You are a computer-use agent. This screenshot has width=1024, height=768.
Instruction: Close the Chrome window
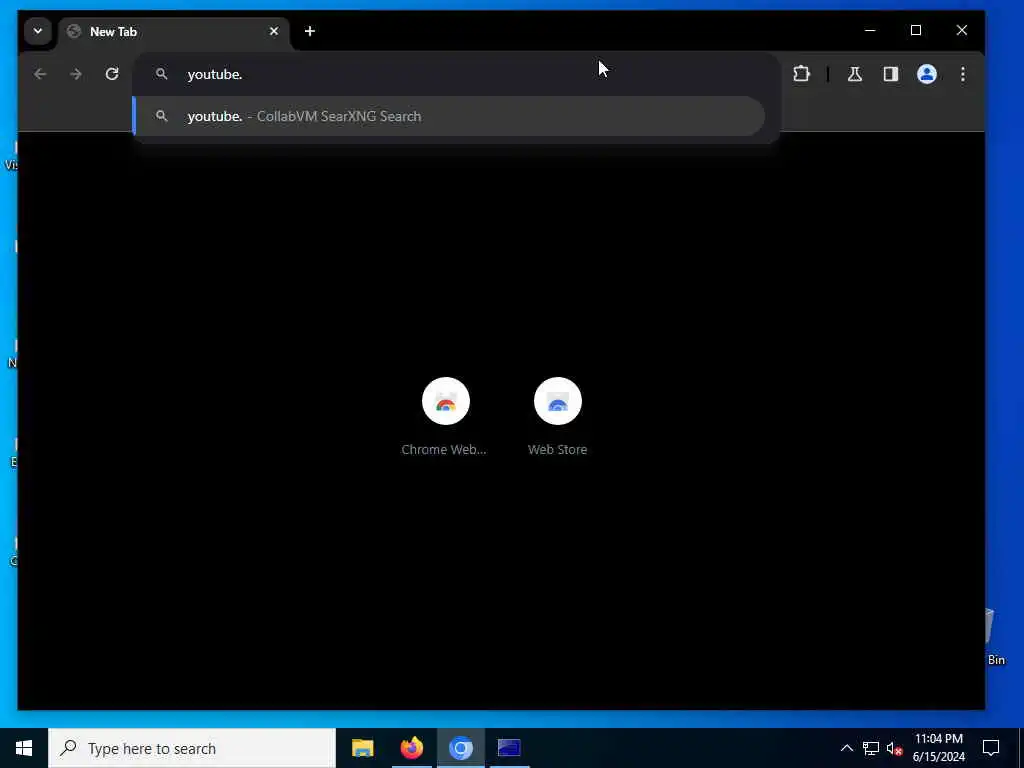[x=961, y=31]
